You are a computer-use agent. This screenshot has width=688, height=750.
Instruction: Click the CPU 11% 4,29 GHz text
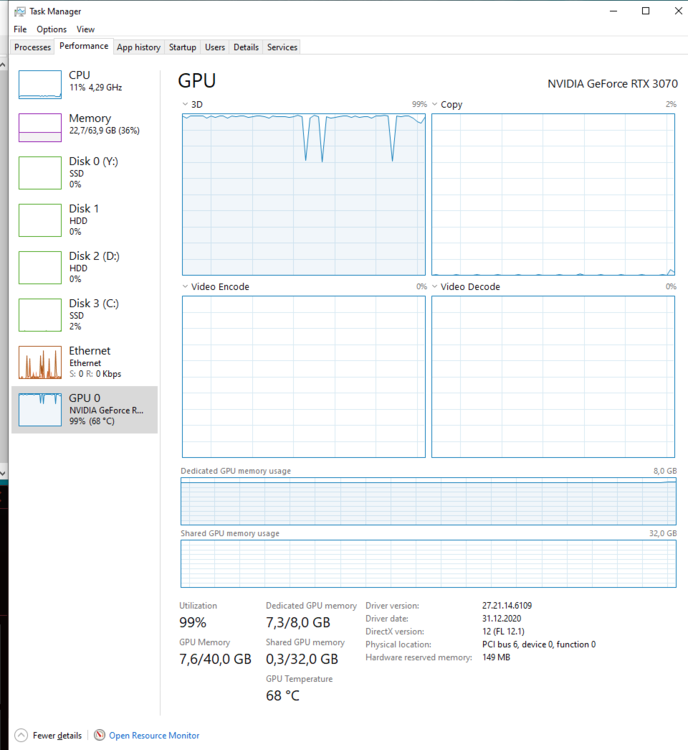[96, 88]
